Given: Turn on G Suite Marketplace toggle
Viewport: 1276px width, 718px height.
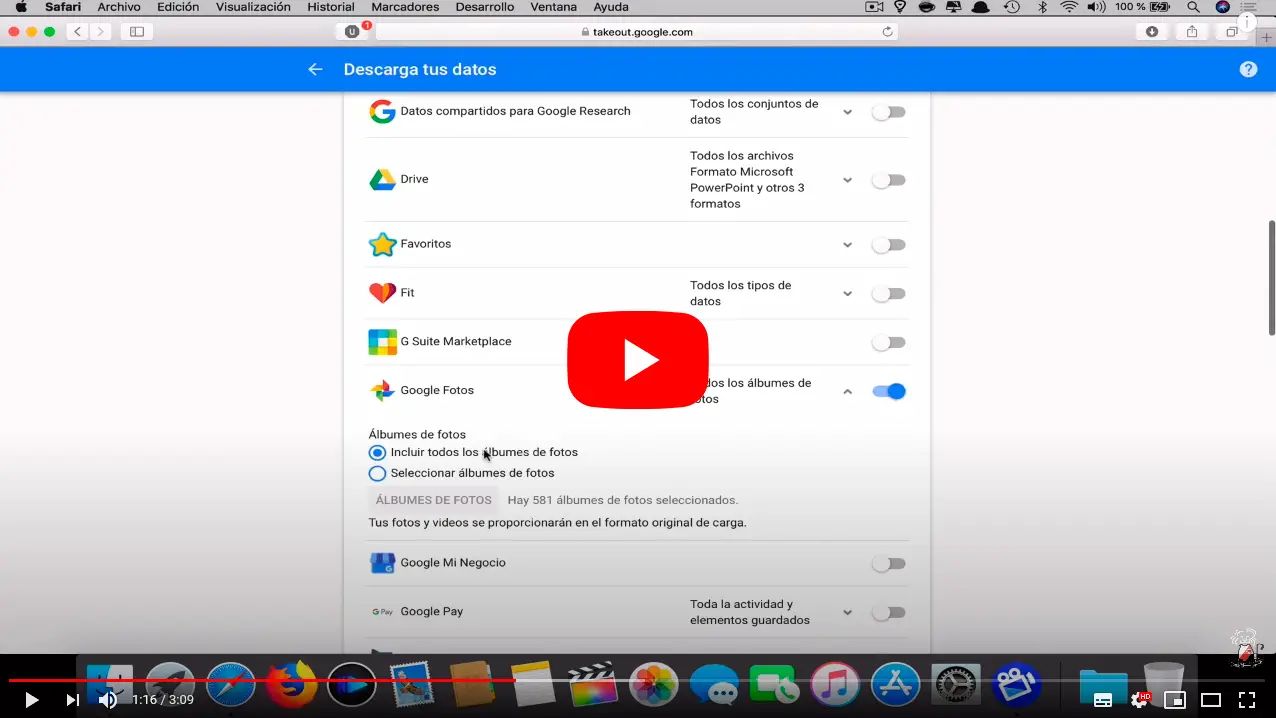Looking at the screenshot, I should pyautogui.click(x=888, y=343).
